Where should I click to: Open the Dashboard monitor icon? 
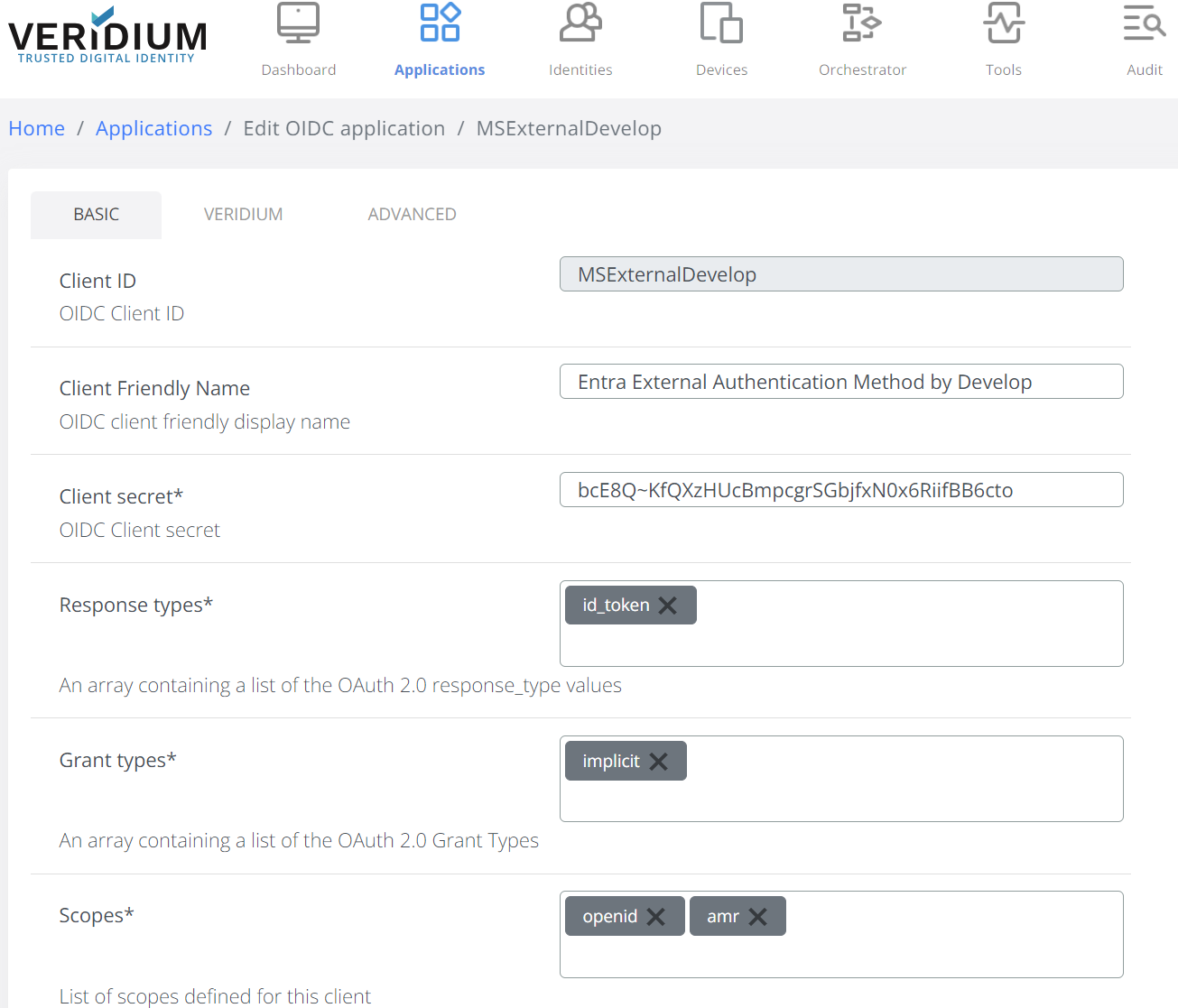coord(298,23)
